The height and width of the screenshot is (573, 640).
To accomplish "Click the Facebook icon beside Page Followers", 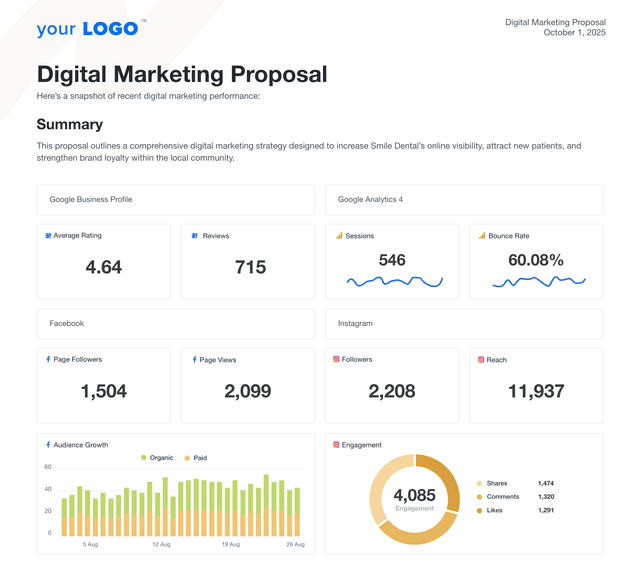I will click(x=48, y=359).
